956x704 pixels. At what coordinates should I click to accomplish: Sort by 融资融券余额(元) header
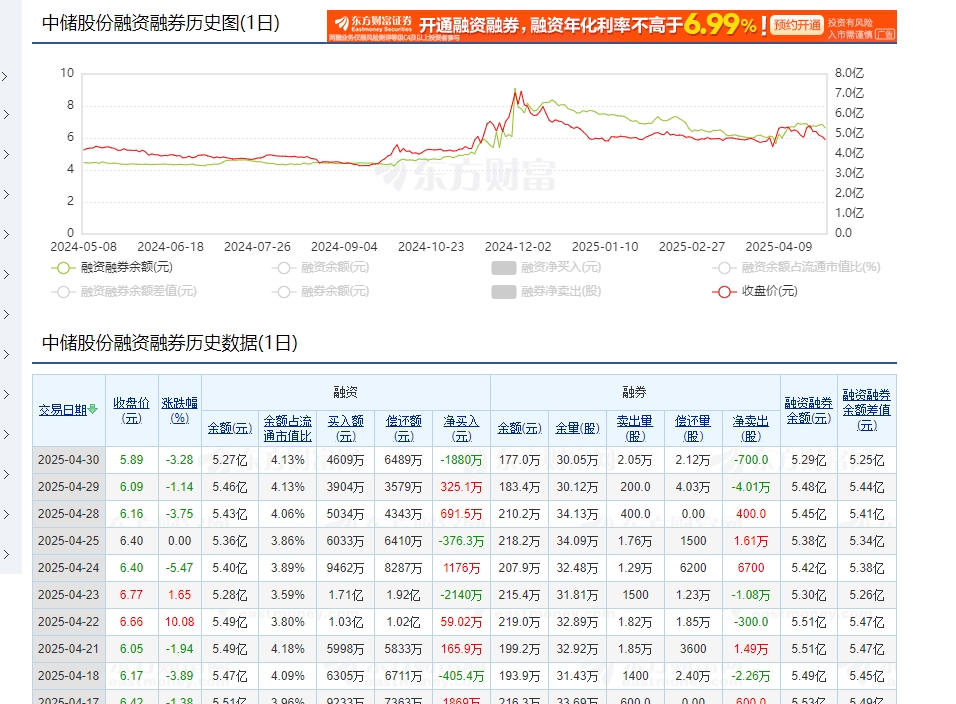[808, 411]
